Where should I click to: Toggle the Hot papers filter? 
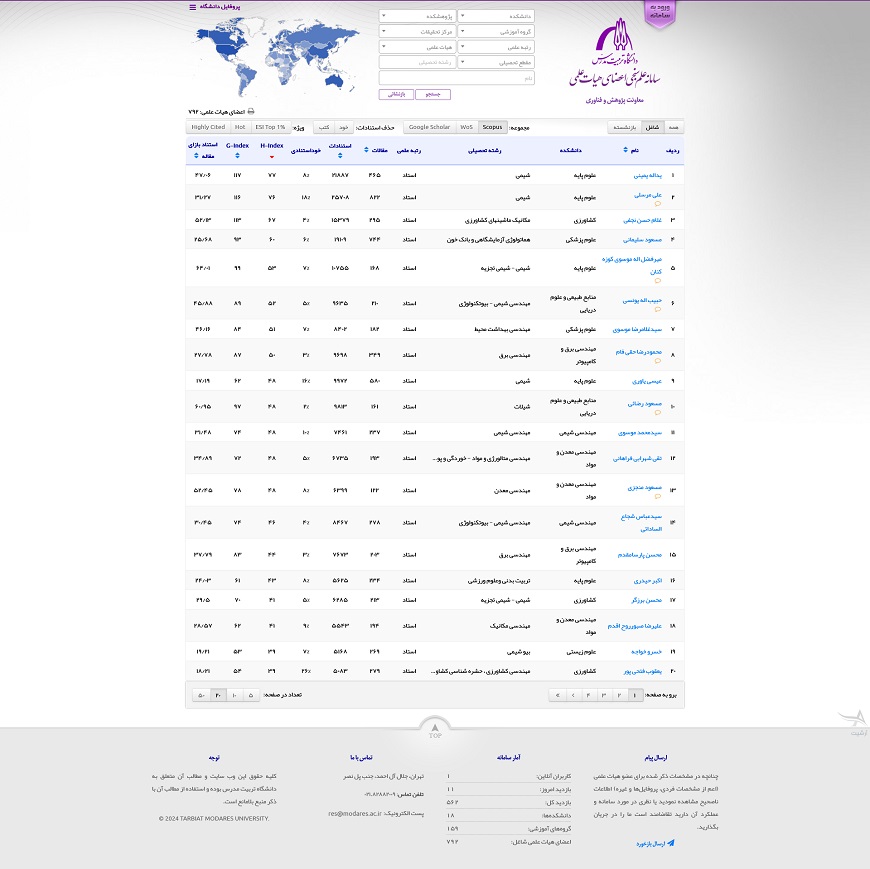point(240,128)
